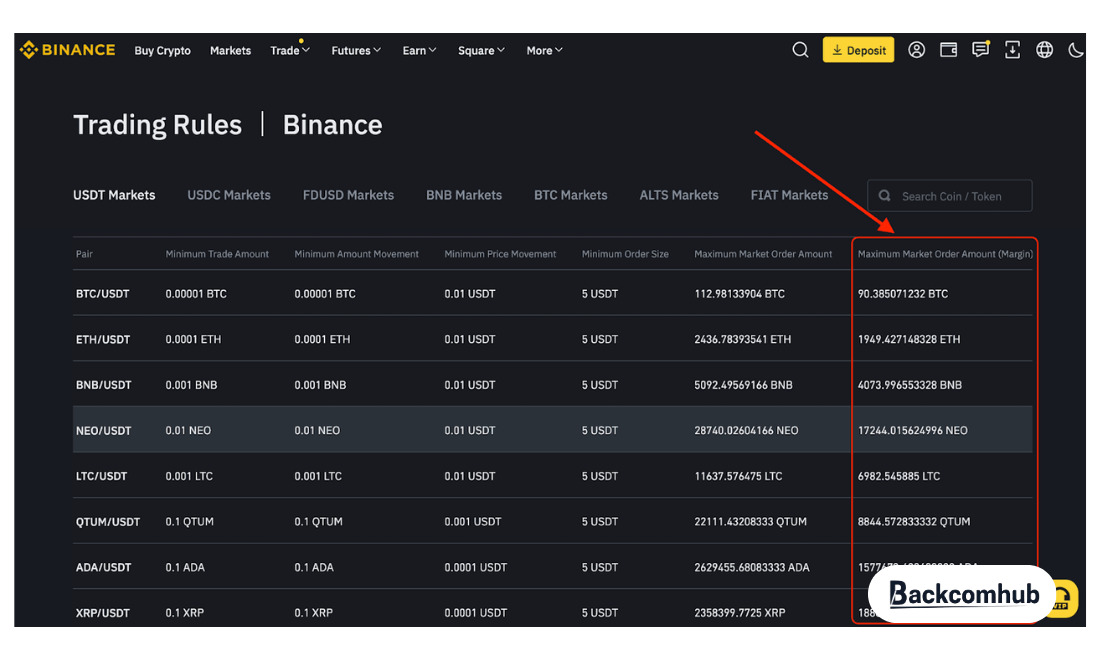
Task: Expand the Trade dropdown menu
Action: (290, 50)
